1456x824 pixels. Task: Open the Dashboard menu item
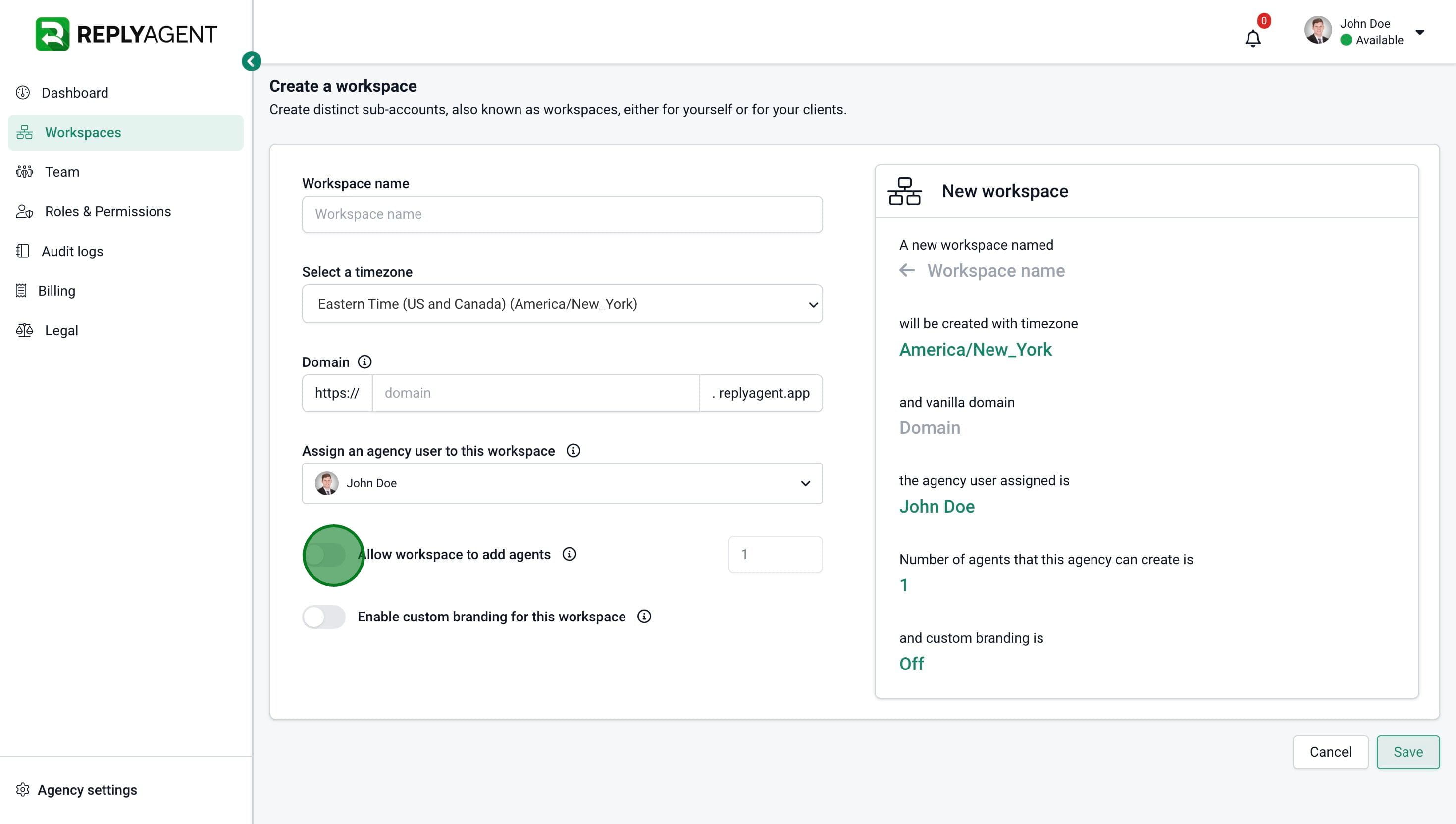74,93
